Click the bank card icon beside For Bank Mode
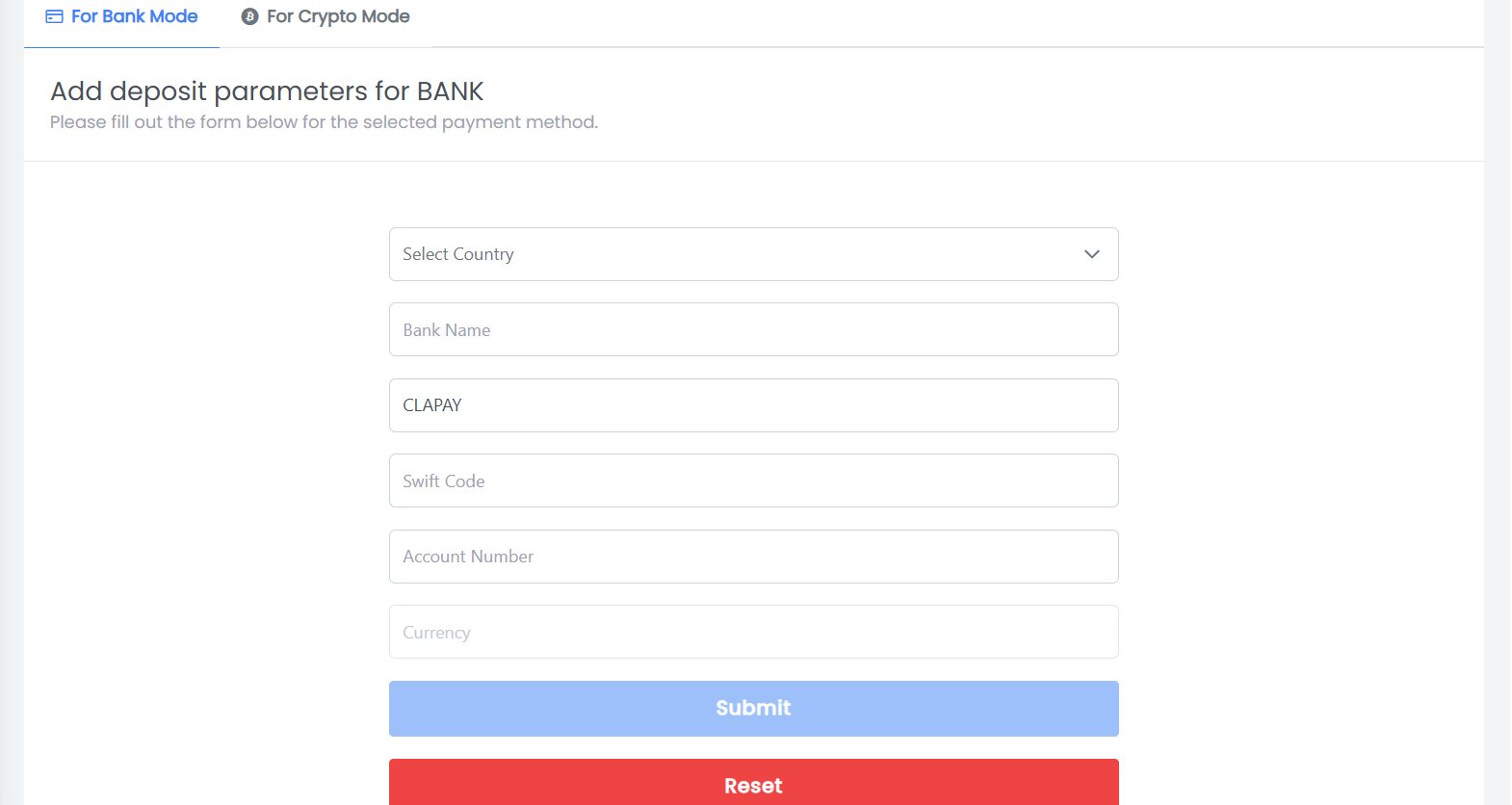The image size is (1512, 805). click(57, 15)
